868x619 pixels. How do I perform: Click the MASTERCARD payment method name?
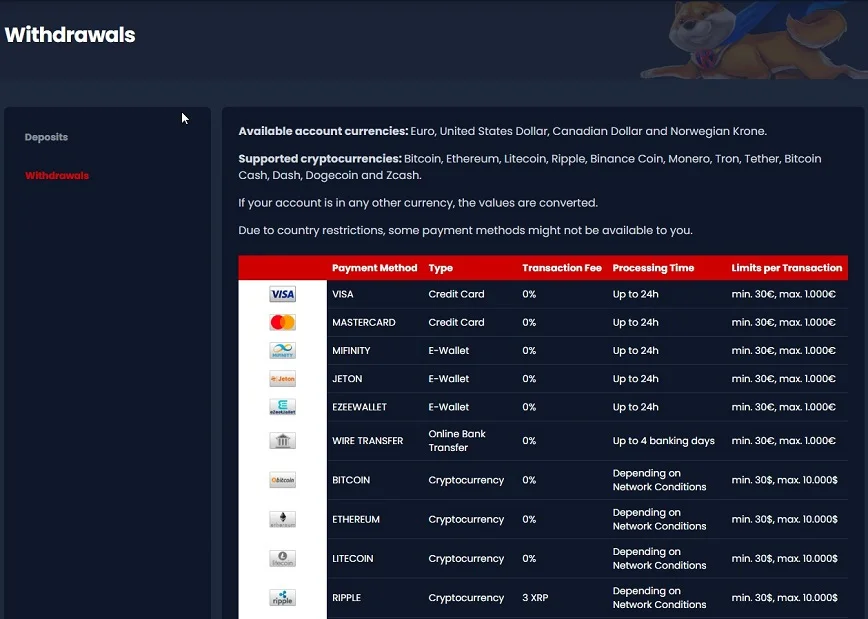[x=364, y=322]
